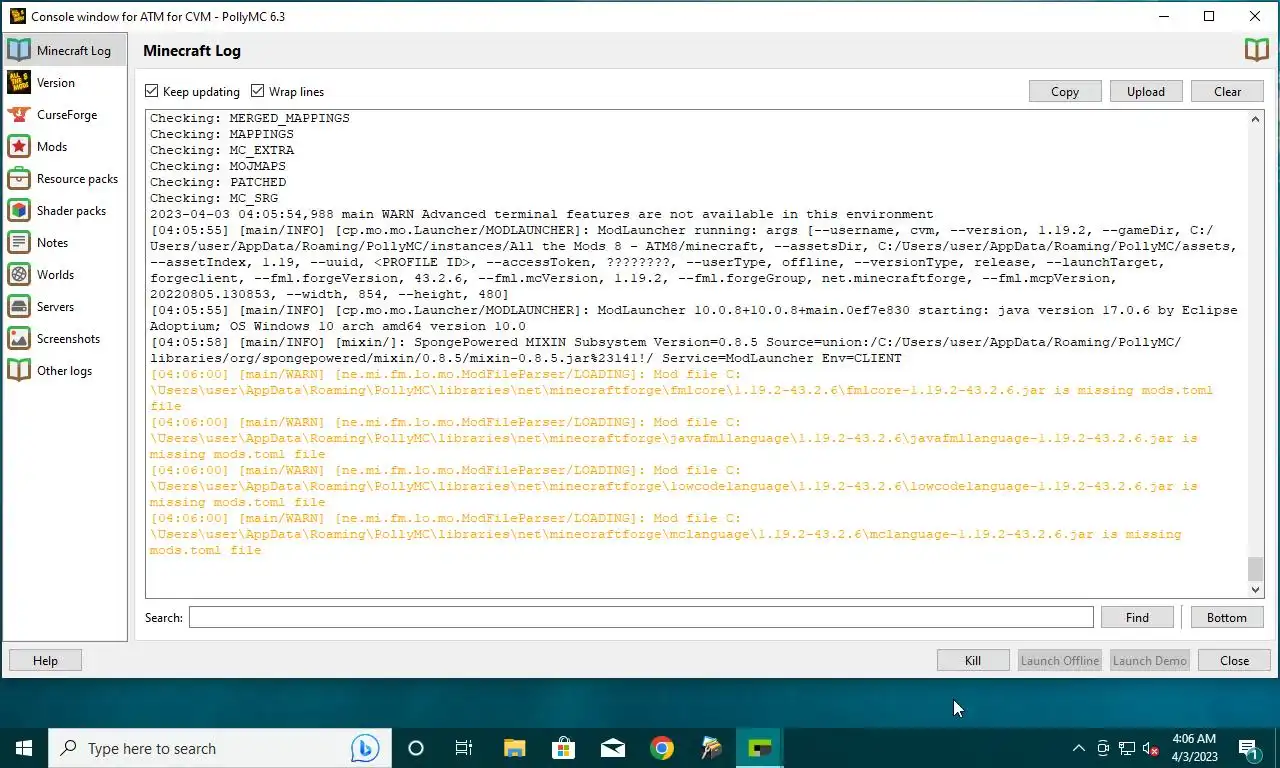Click the Find button
This screenshot has height=768, width=1280.
[x=1137, y=617]
